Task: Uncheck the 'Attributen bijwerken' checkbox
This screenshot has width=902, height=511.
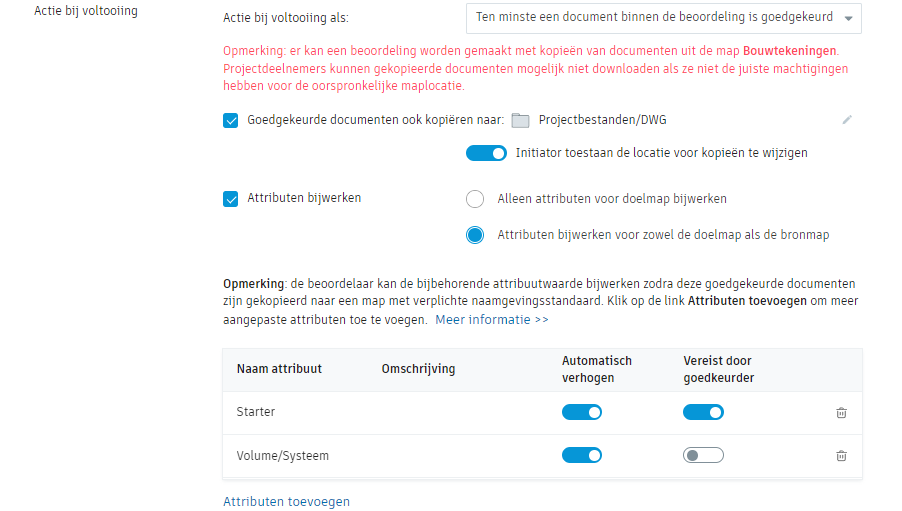Action: 231,198
